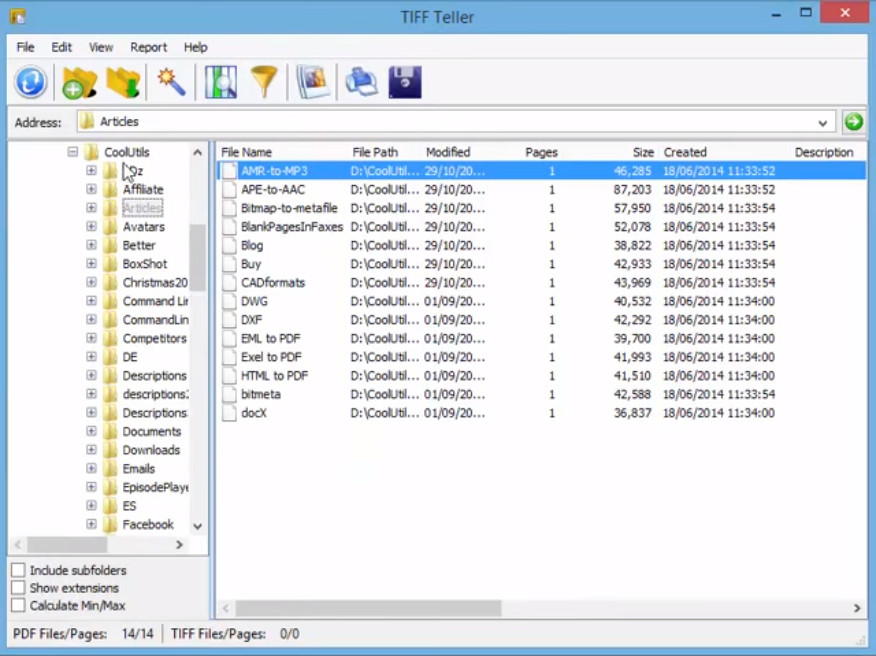Click the size value 87,203

click(x=632, y=189)
